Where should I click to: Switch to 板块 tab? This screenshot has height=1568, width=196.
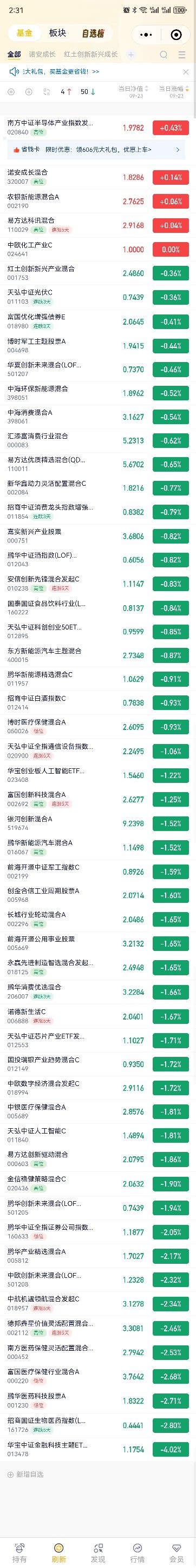tap(57, 33)
